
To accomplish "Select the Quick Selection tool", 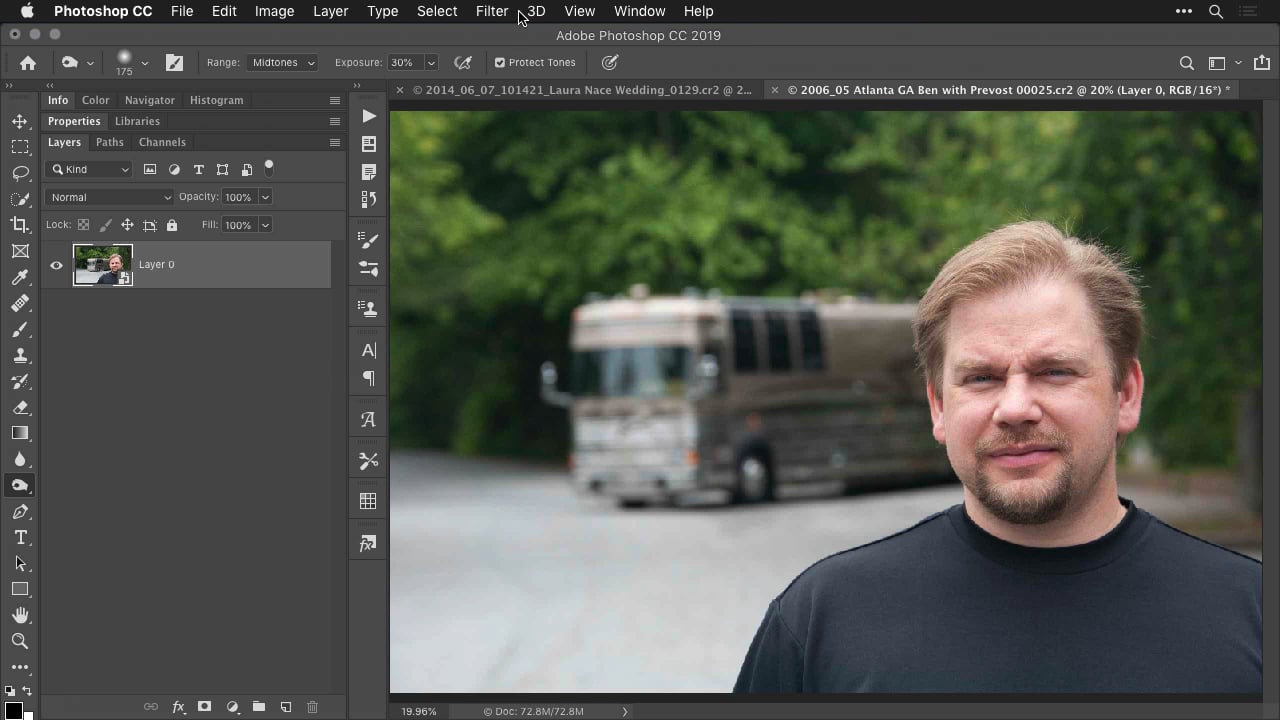I will [x=20, y=199].
